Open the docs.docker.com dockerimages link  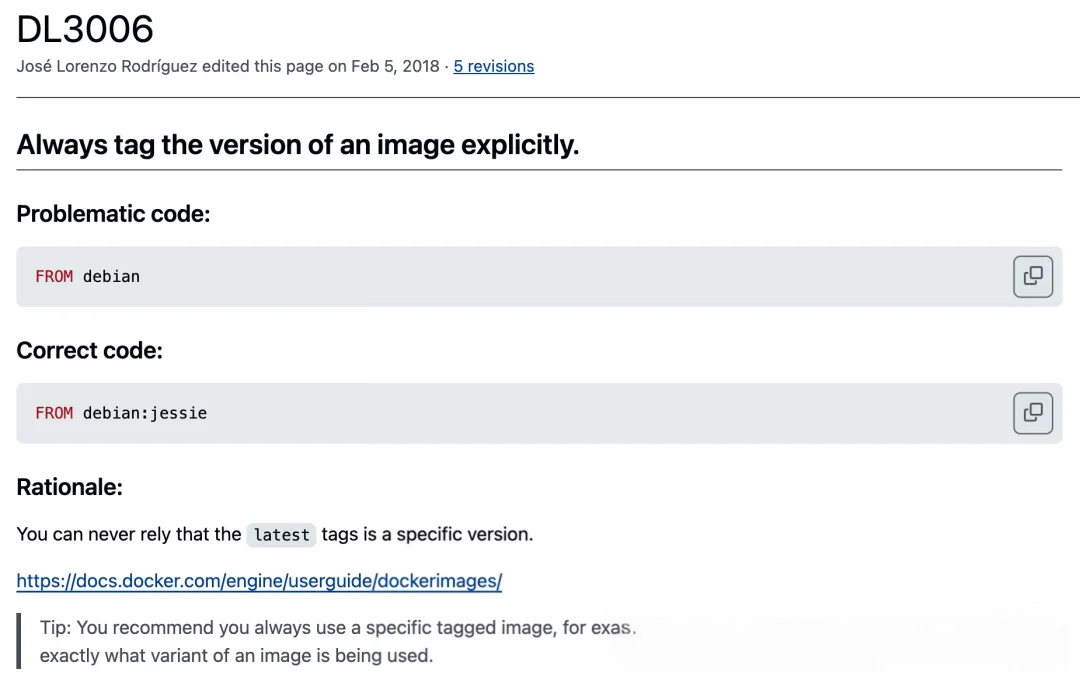tap(259, 581)
